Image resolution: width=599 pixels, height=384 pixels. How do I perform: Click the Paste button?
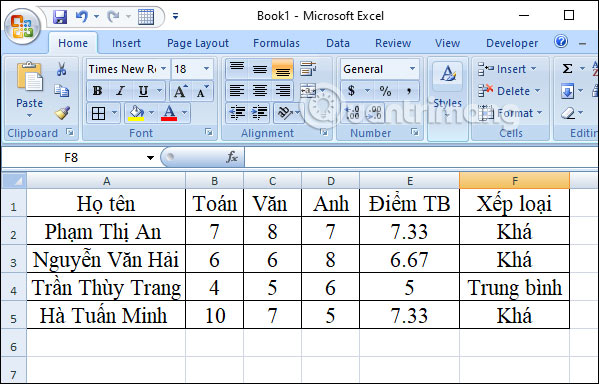point(29,89)
